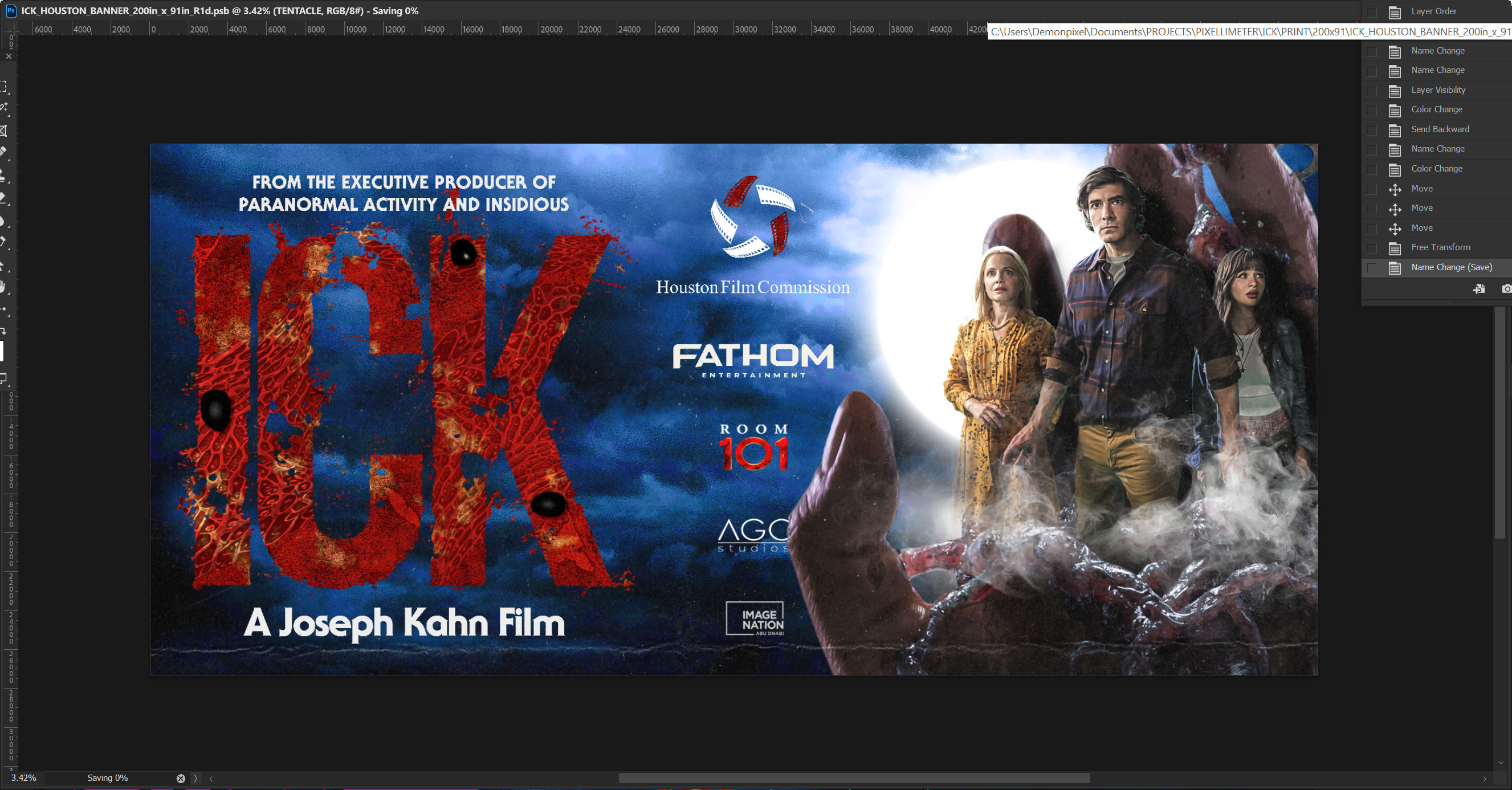This screenshot has width=1512, height=790.
Task: Toggle history brush source for Send Backward
Action: [x=1372, y=131]
